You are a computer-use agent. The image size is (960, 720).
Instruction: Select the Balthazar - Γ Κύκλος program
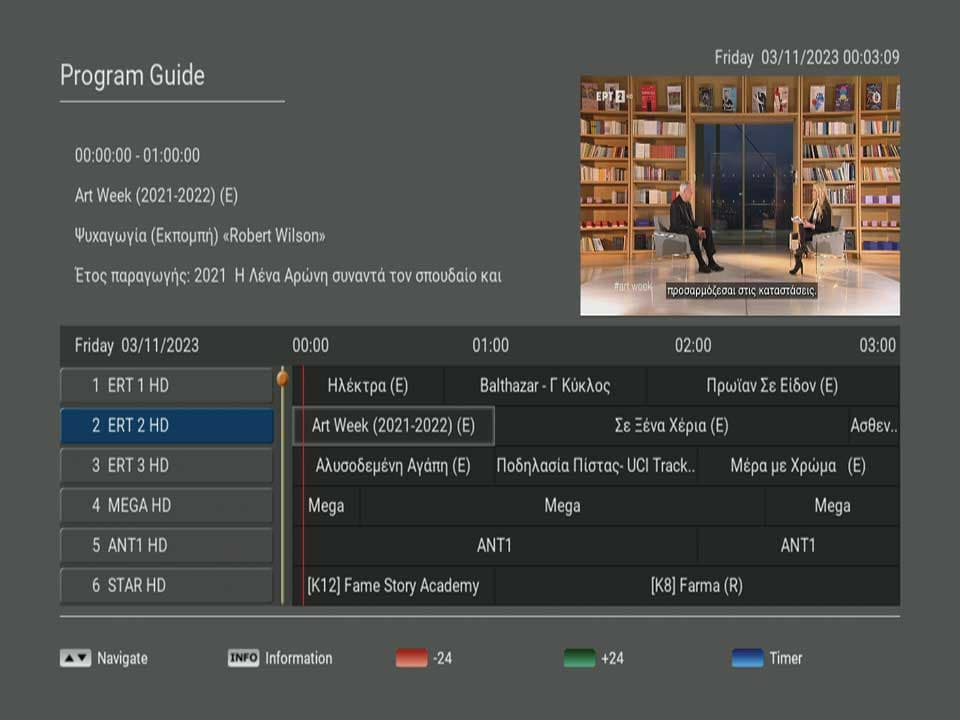pos(545,386)
